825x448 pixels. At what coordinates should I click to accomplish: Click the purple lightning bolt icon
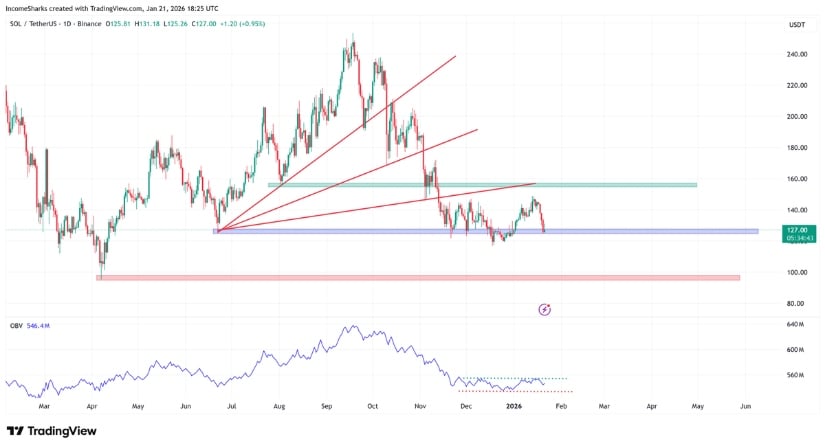point(545,310)
